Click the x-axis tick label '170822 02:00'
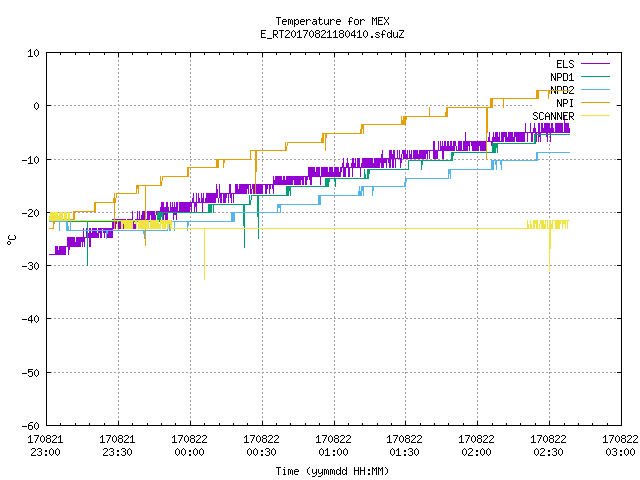 pos(476,446)
